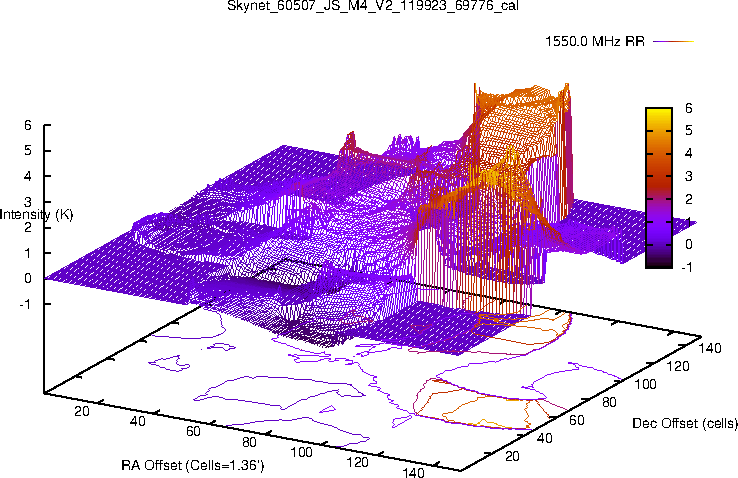
Task: Click the legend line sample next to RR
Action: pyautogui.click(x=674, y=42)
